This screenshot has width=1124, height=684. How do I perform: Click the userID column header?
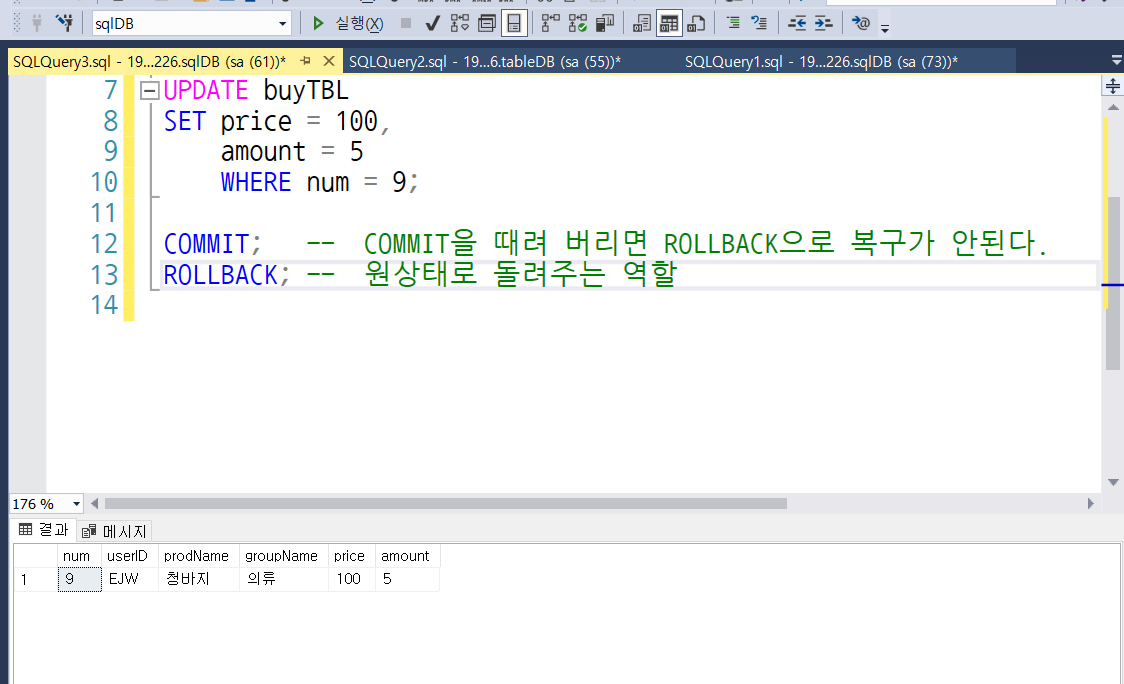(130, 556)
